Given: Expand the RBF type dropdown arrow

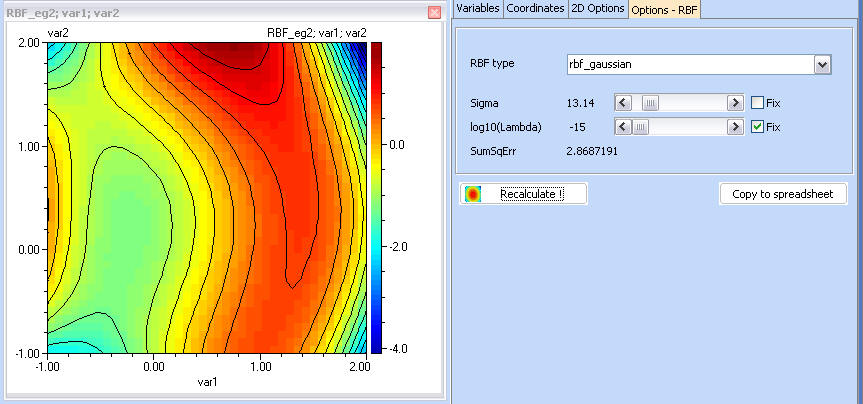Looking at the screenshot, I should coord(822,64).
